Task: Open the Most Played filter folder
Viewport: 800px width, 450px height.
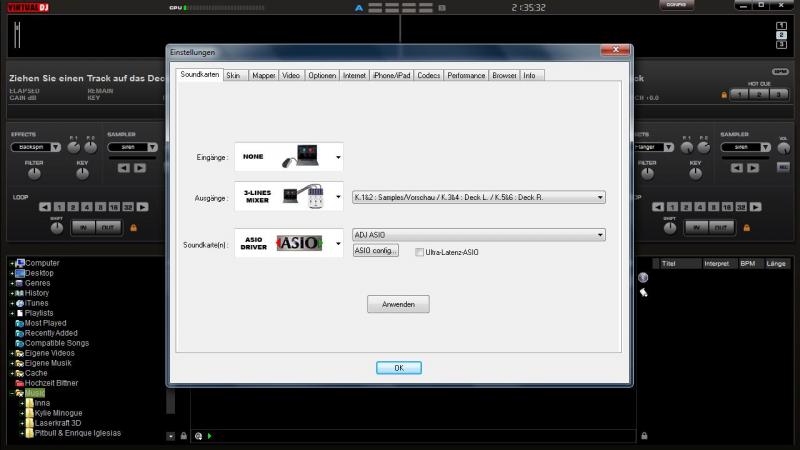Action: [x=45, y=323]
